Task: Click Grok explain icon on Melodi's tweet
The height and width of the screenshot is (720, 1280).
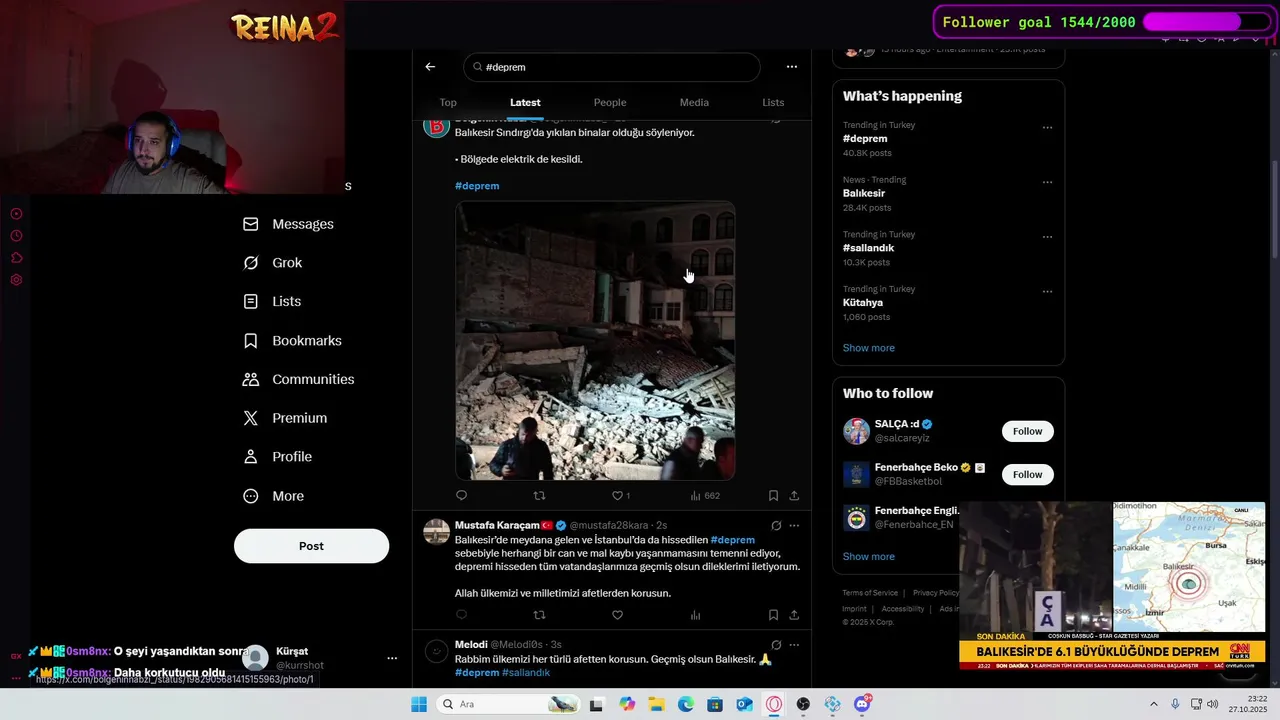Action: point(776,645)
